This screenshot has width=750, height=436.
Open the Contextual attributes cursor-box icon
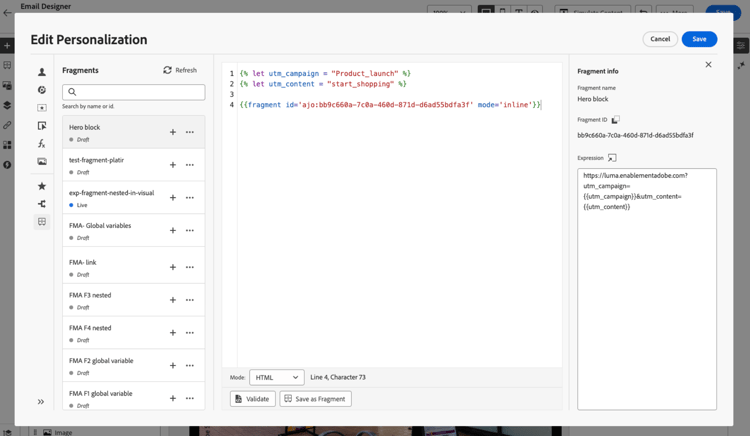(x=42, y=126)
